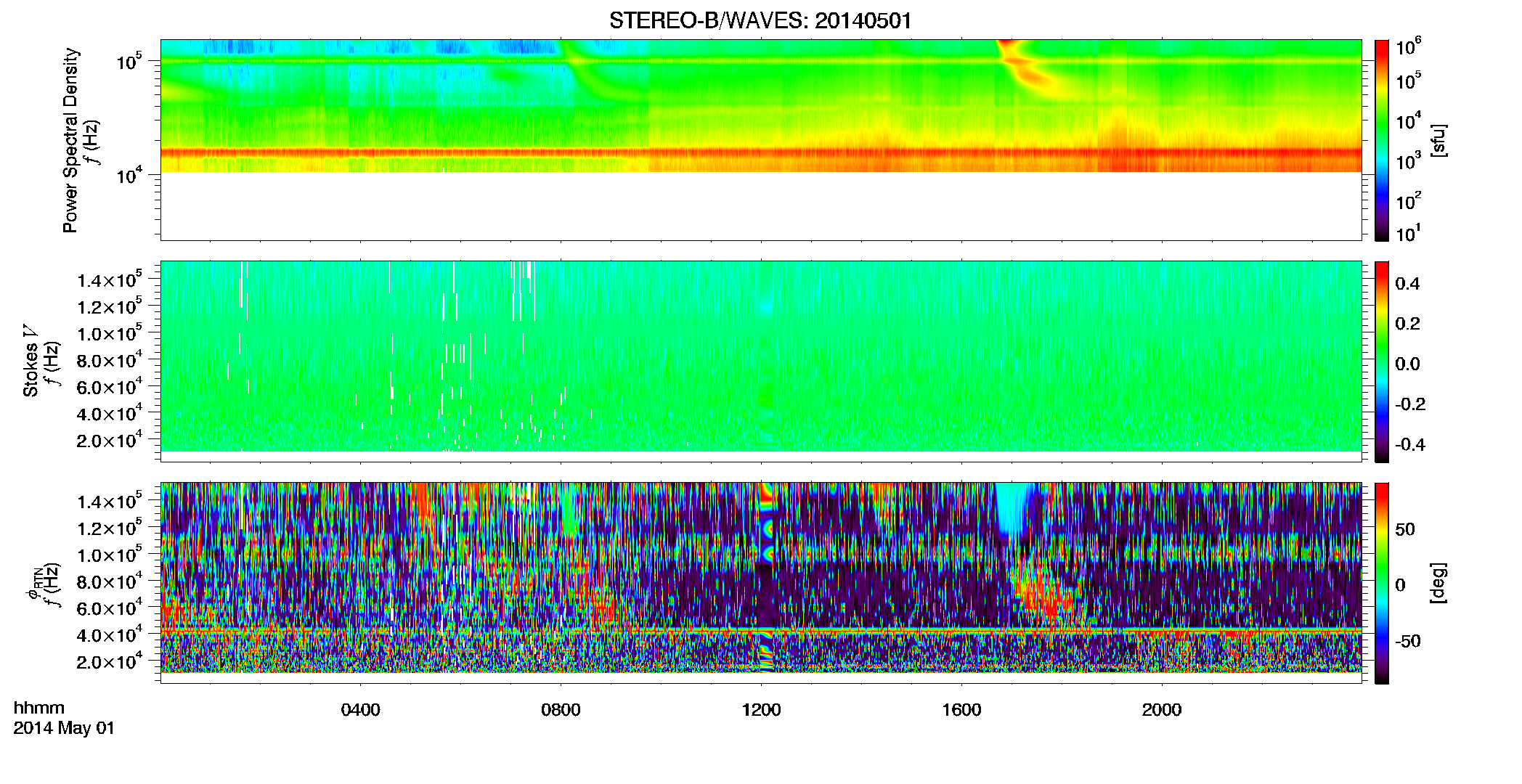1522x784 pixels.
Task: Select the 1600 time tick label
Action: 961,710
